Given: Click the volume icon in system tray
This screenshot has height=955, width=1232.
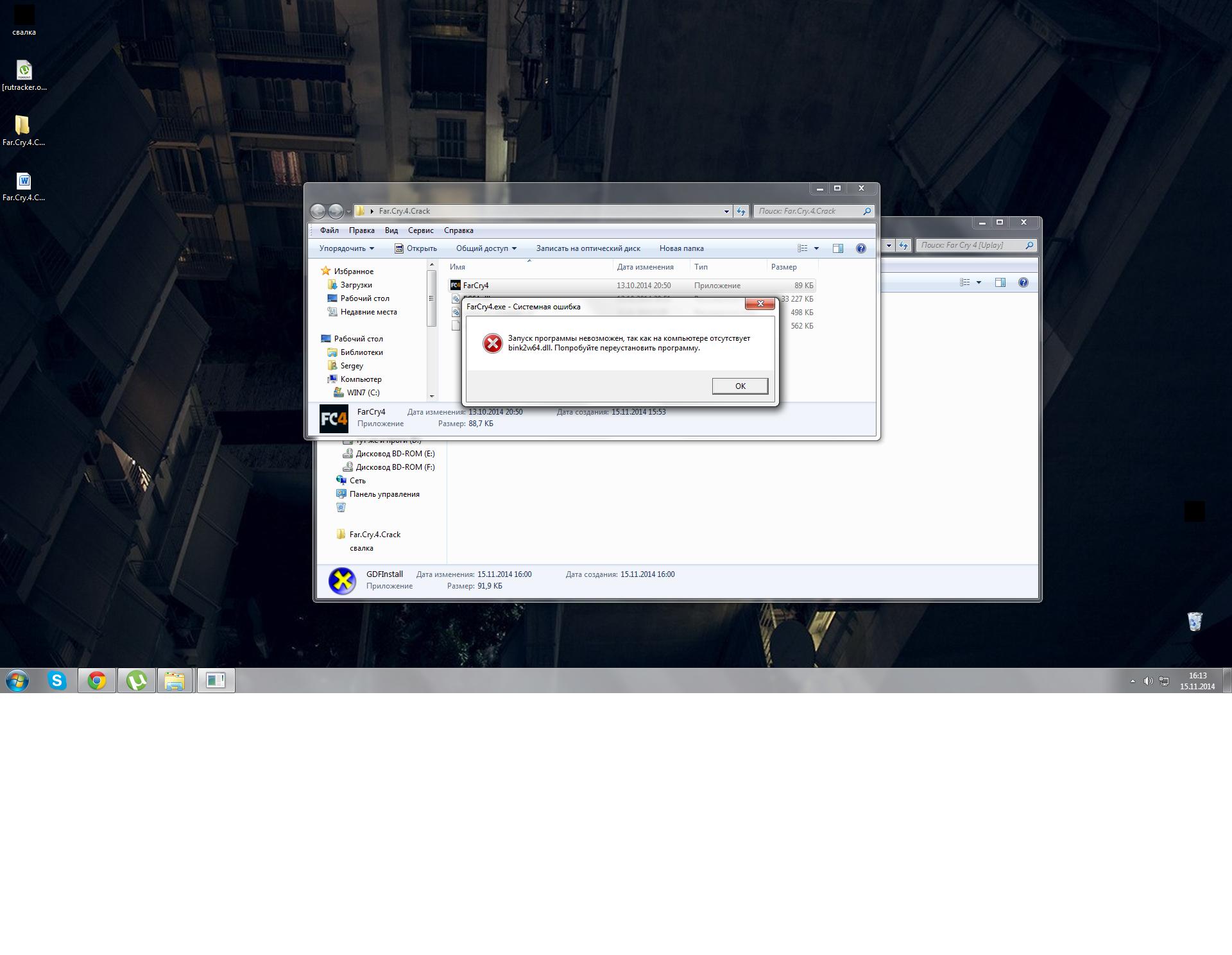Looking at the screenshot, I should pos(1148,681).
